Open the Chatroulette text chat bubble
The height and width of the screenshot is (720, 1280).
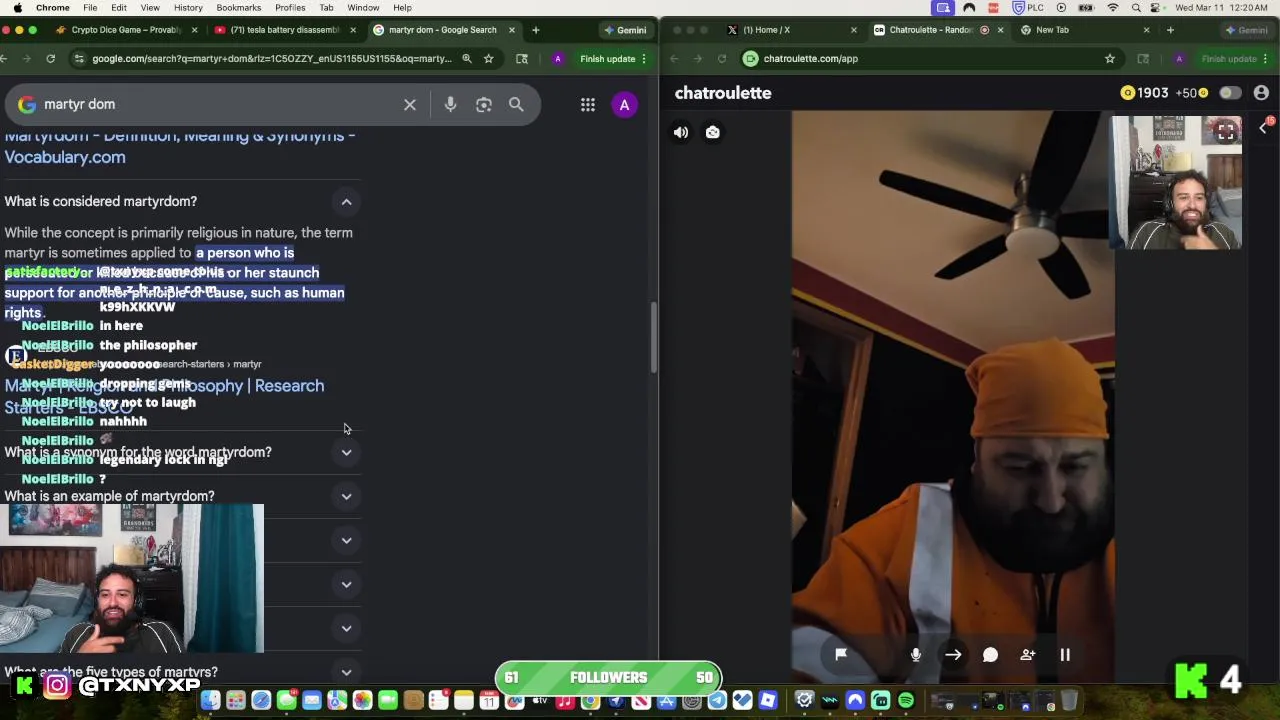click(x=990, y=654)
